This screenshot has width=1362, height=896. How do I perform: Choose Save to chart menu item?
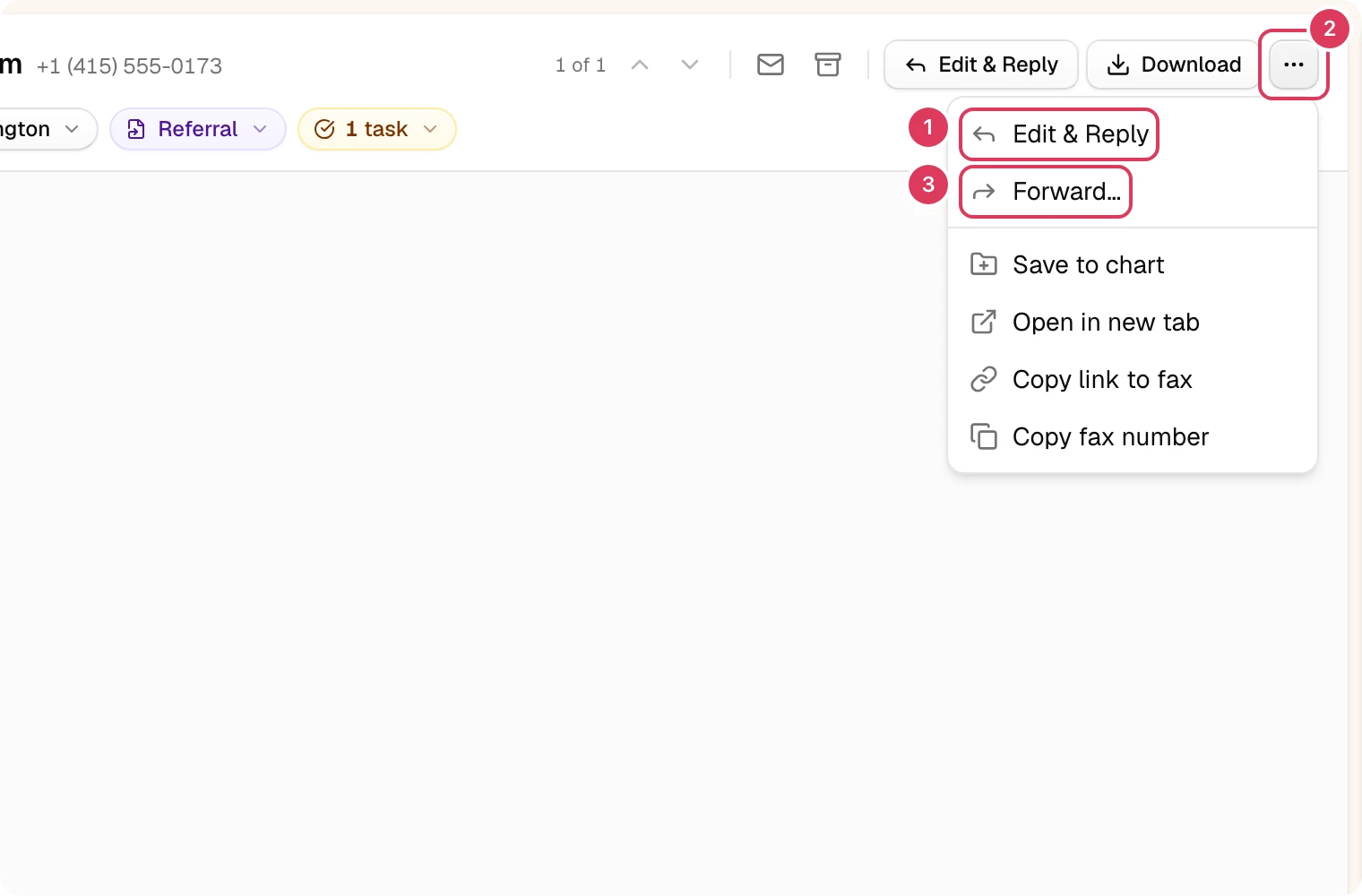click(1133, 265)
